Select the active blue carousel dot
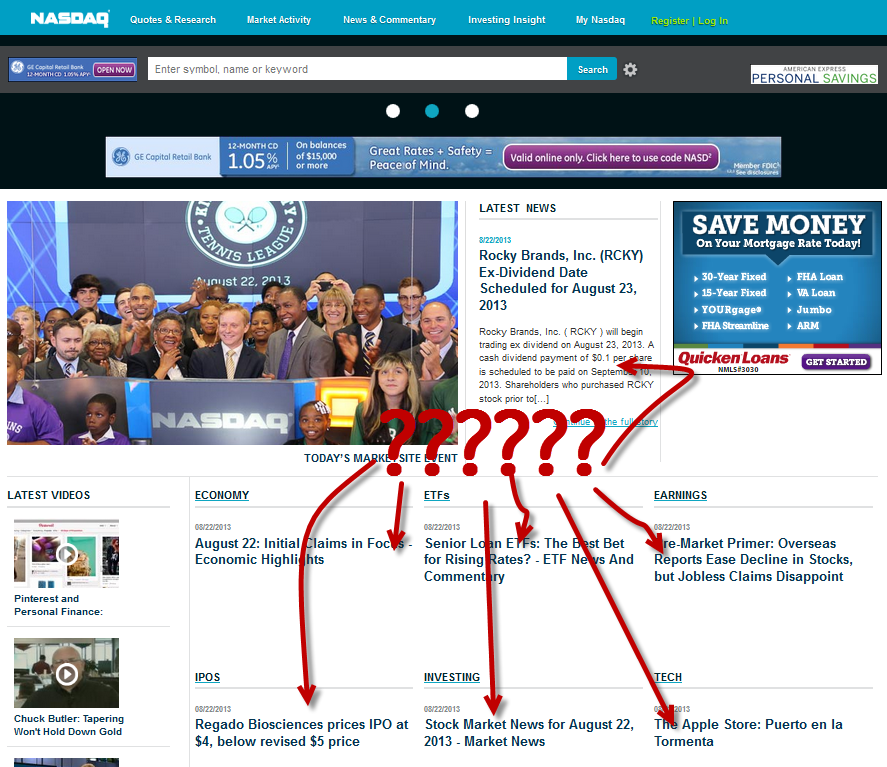Screen dimensions: 887x767 [432, 111]
